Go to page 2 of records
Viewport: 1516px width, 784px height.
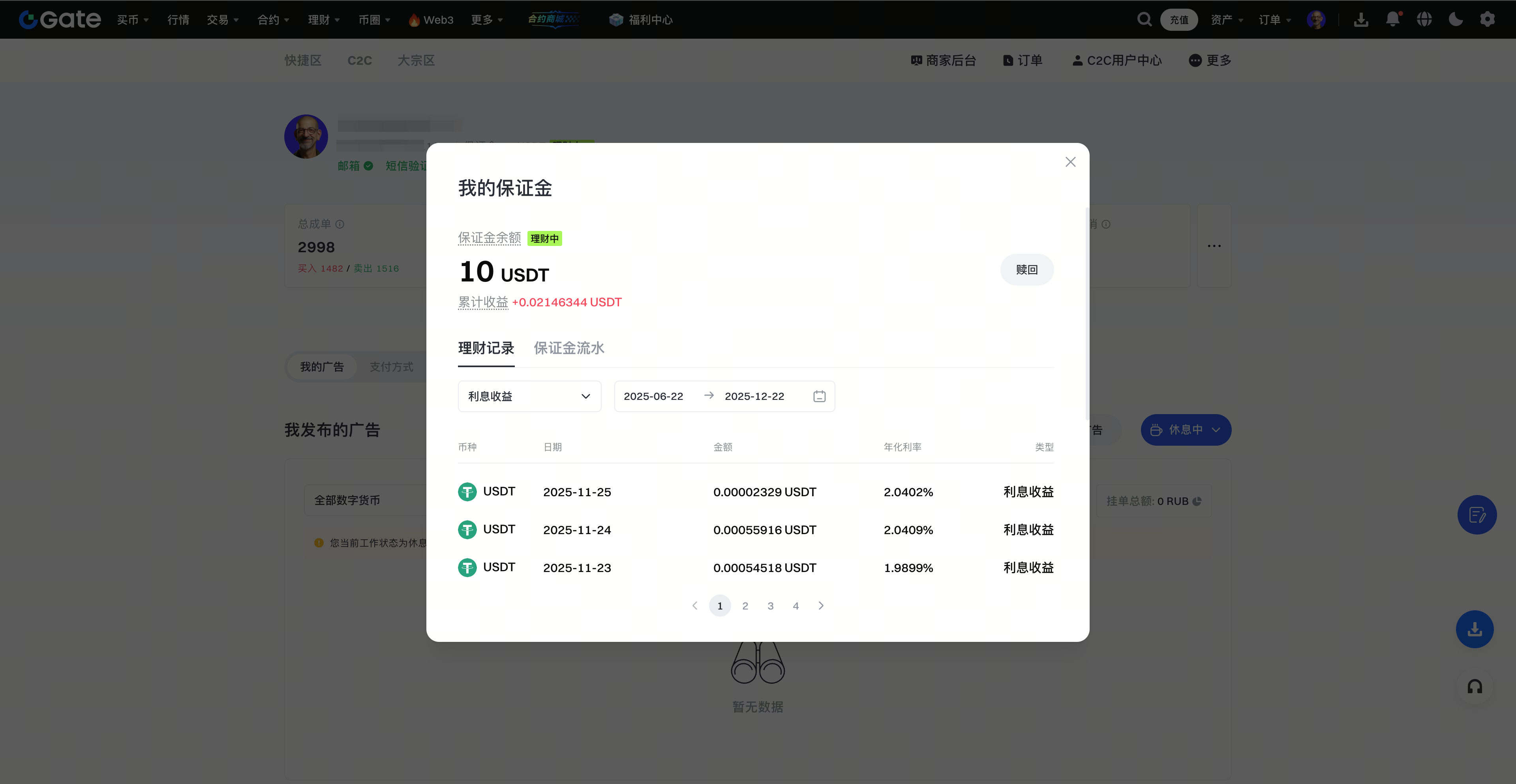point(745,606)
